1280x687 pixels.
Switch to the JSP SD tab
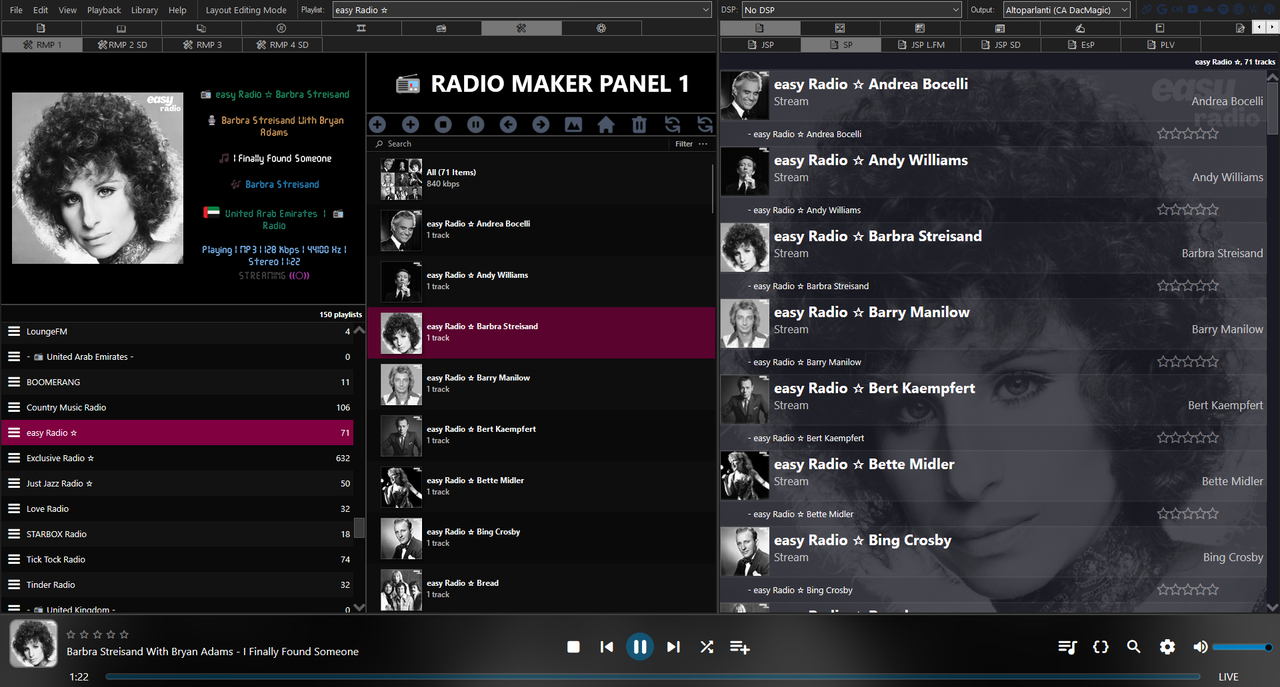point(1001,45)
